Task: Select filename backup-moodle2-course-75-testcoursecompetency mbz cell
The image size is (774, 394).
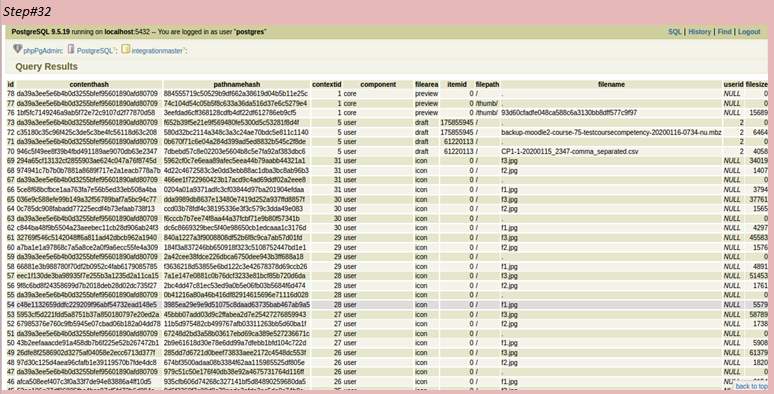Action: coord(611,132)
